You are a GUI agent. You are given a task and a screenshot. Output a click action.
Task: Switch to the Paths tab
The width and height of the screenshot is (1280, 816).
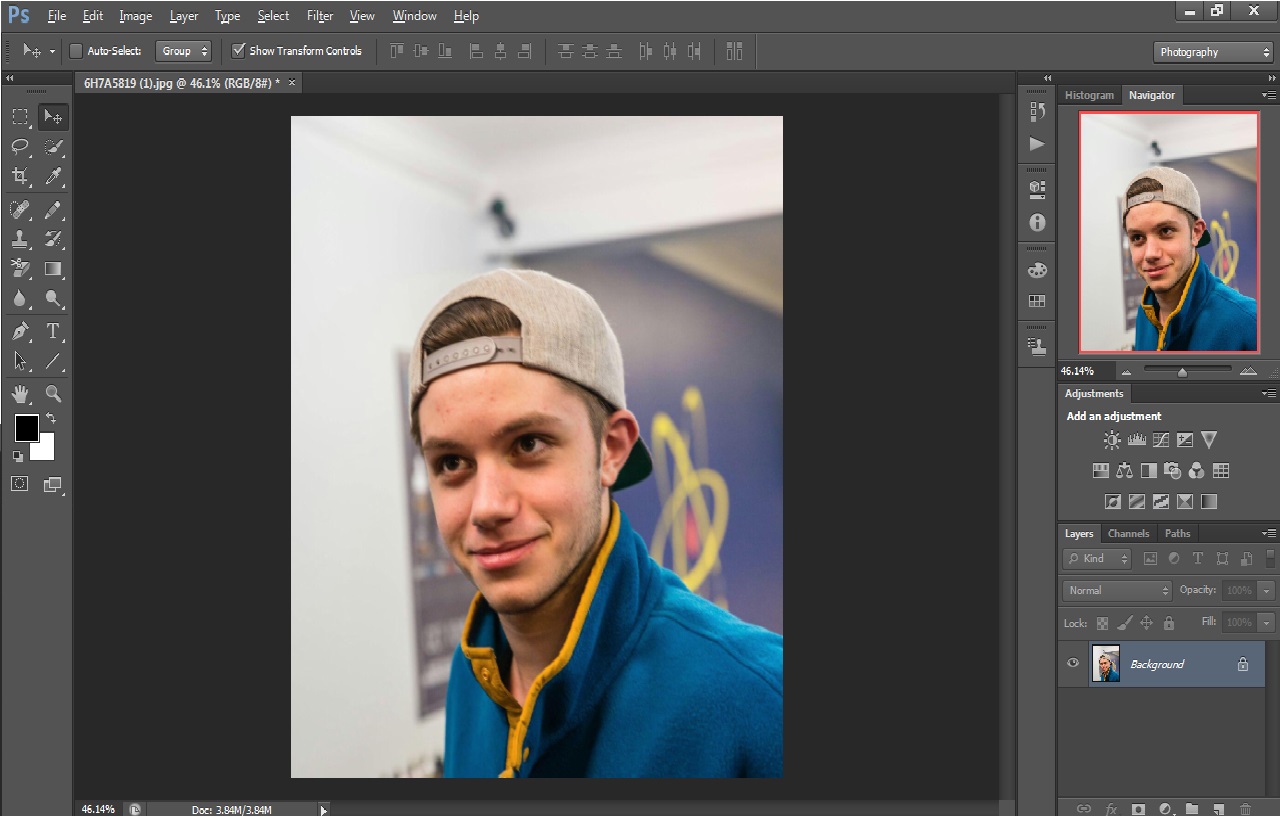pyautogui.click(x=1177, y=533)
